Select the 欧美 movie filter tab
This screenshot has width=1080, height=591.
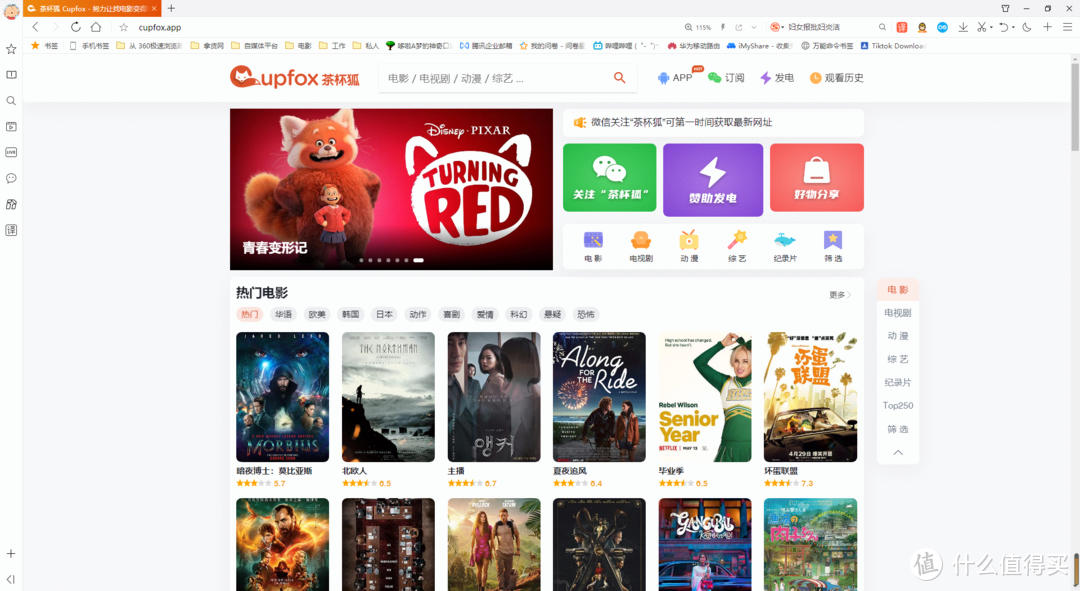click(x=317, y=314)
